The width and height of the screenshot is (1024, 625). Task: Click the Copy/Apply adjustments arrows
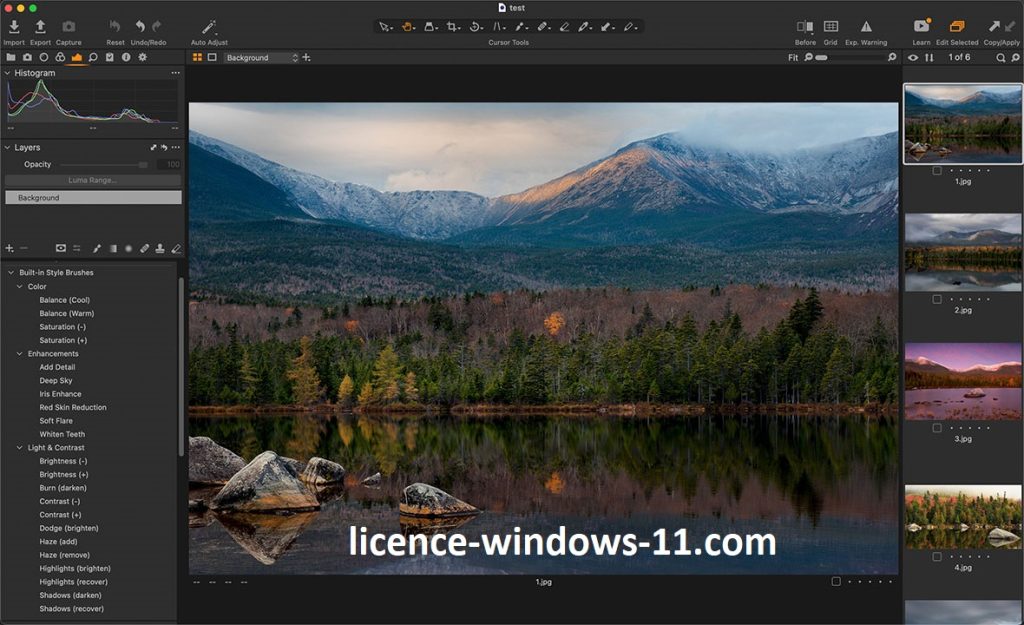click(x=1002, y=27)
